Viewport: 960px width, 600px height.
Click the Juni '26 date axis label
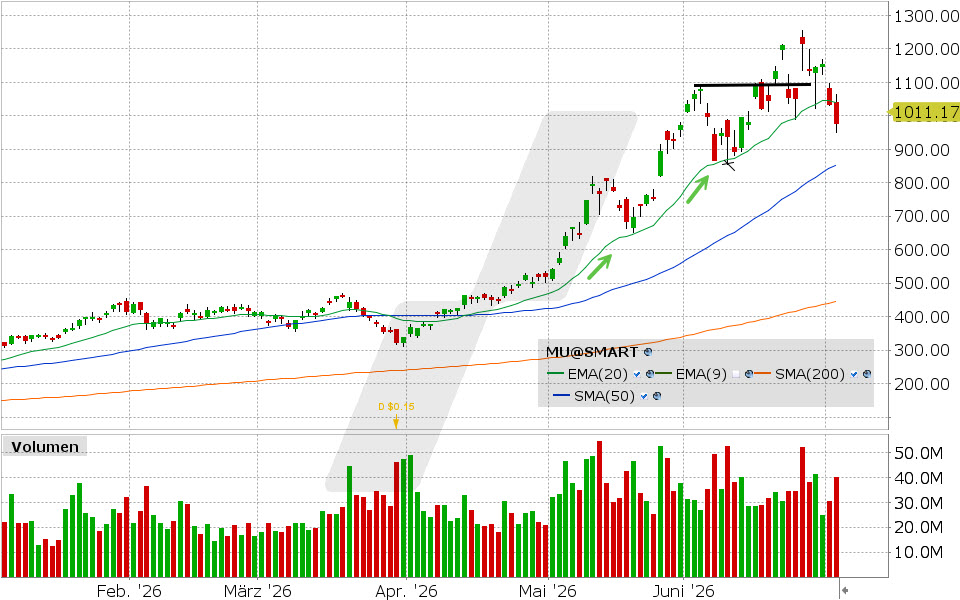point(683,591)
